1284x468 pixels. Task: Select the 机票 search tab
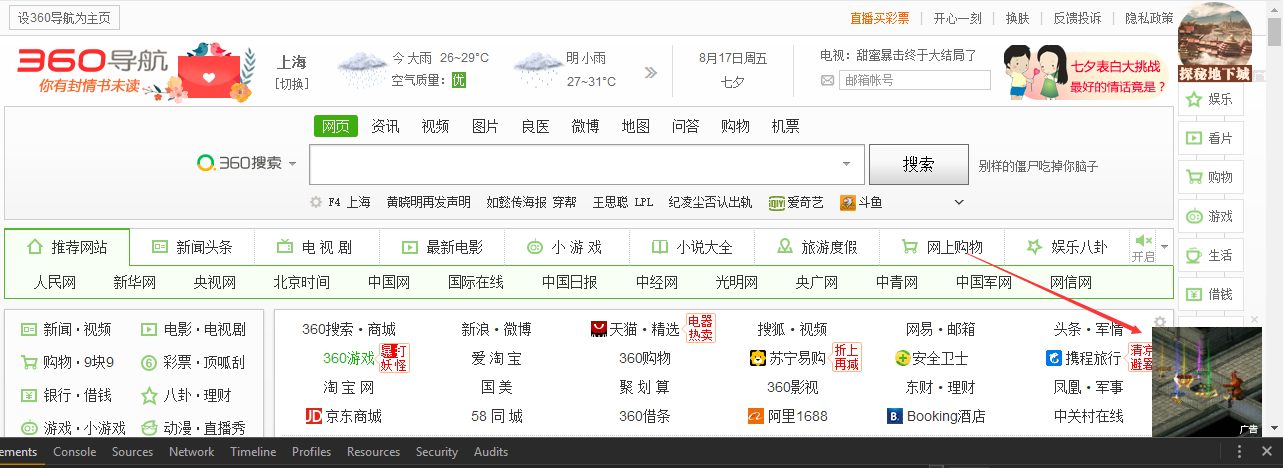[785, 126]
